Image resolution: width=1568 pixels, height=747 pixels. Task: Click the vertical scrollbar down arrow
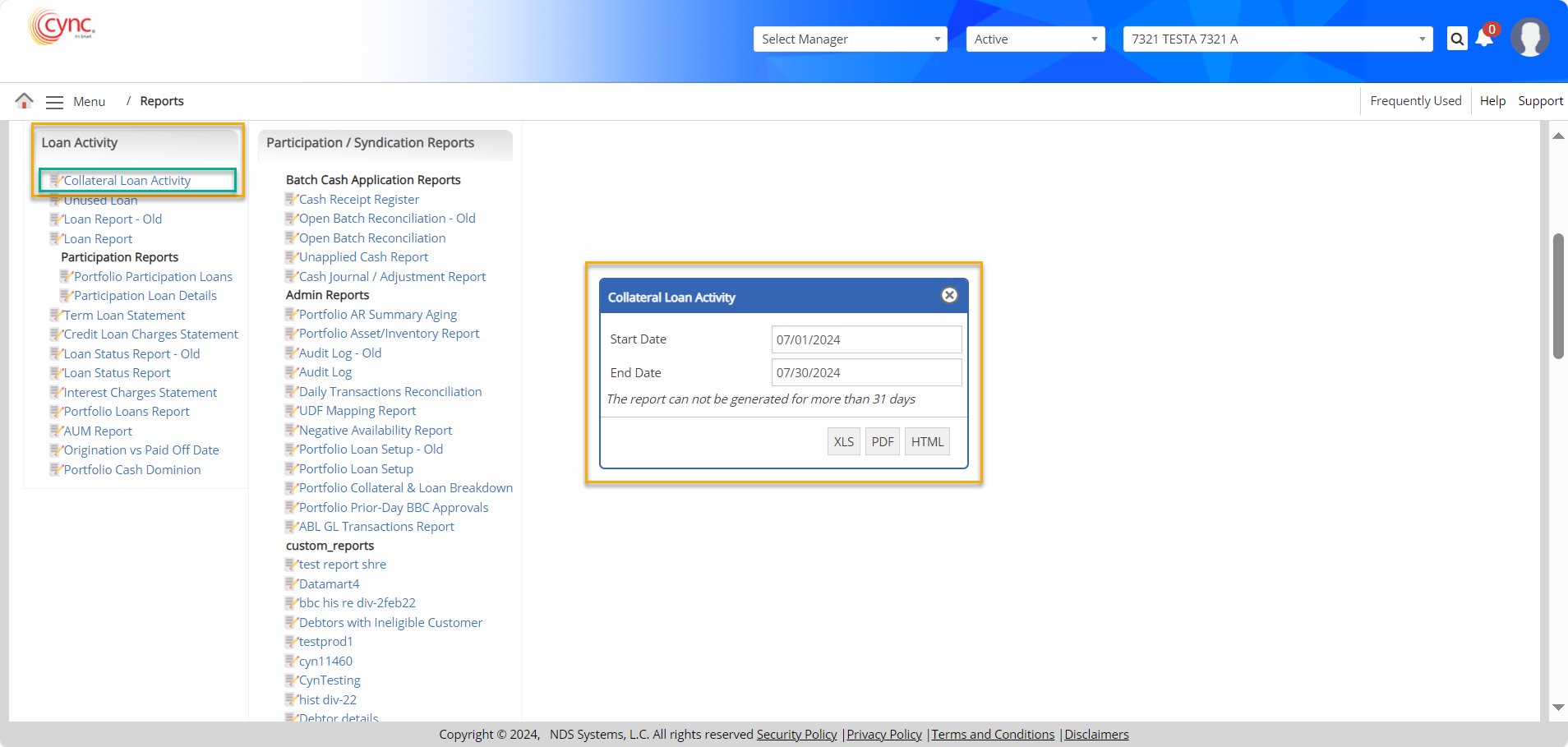pos(1557,707)
